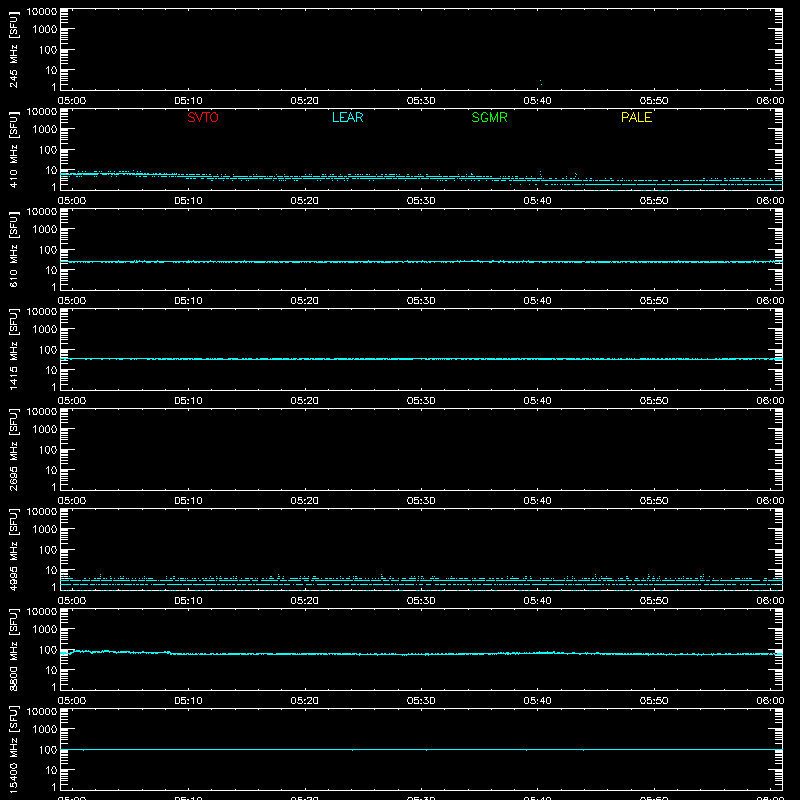Viewport: 800px width, 800px height.
Task: Click 05:10 time label under 1415 MHz panel
Action: (188, 401)
